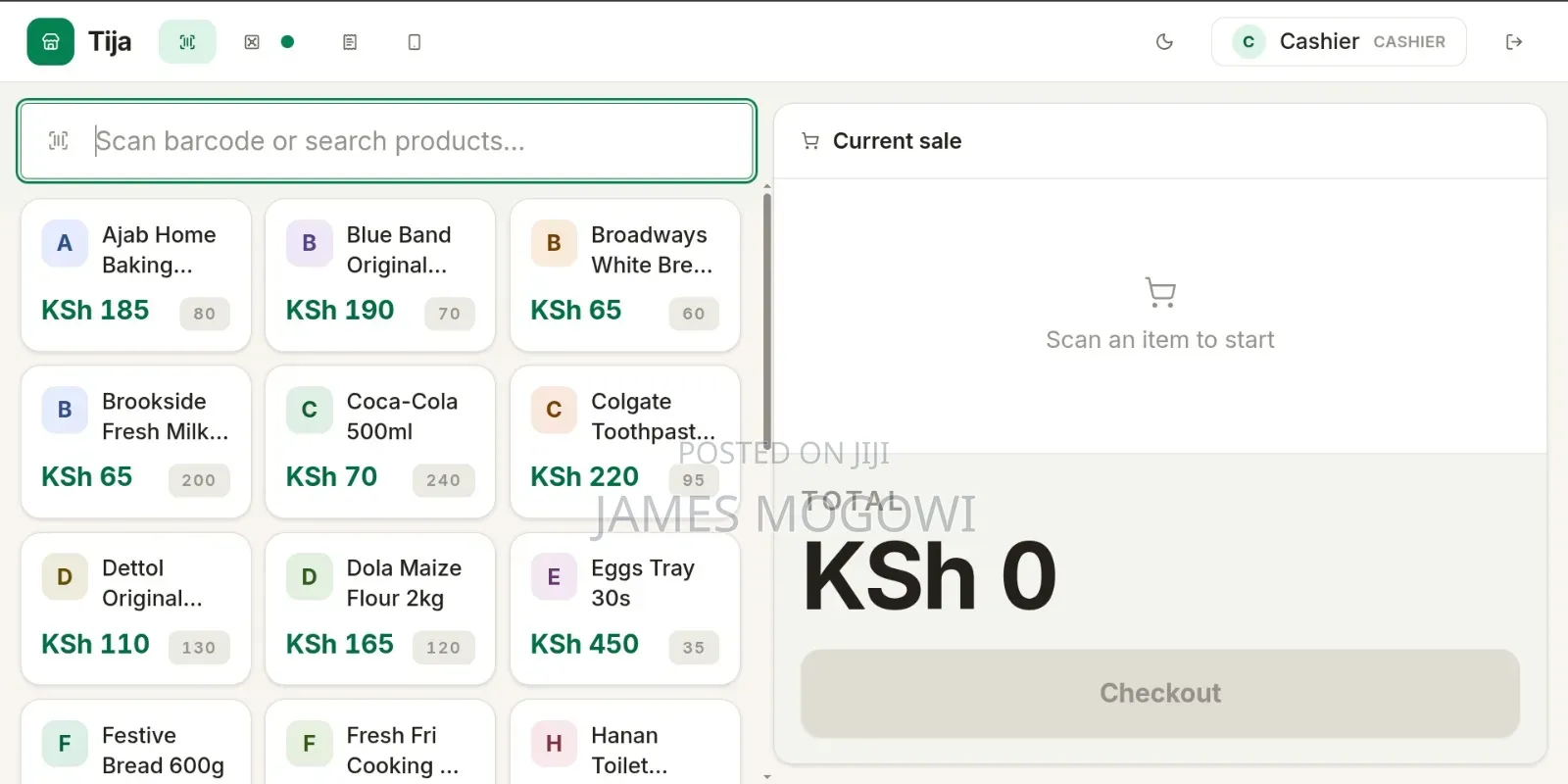
Task: Add Dettol Original to sale
Action: point(136,609)
